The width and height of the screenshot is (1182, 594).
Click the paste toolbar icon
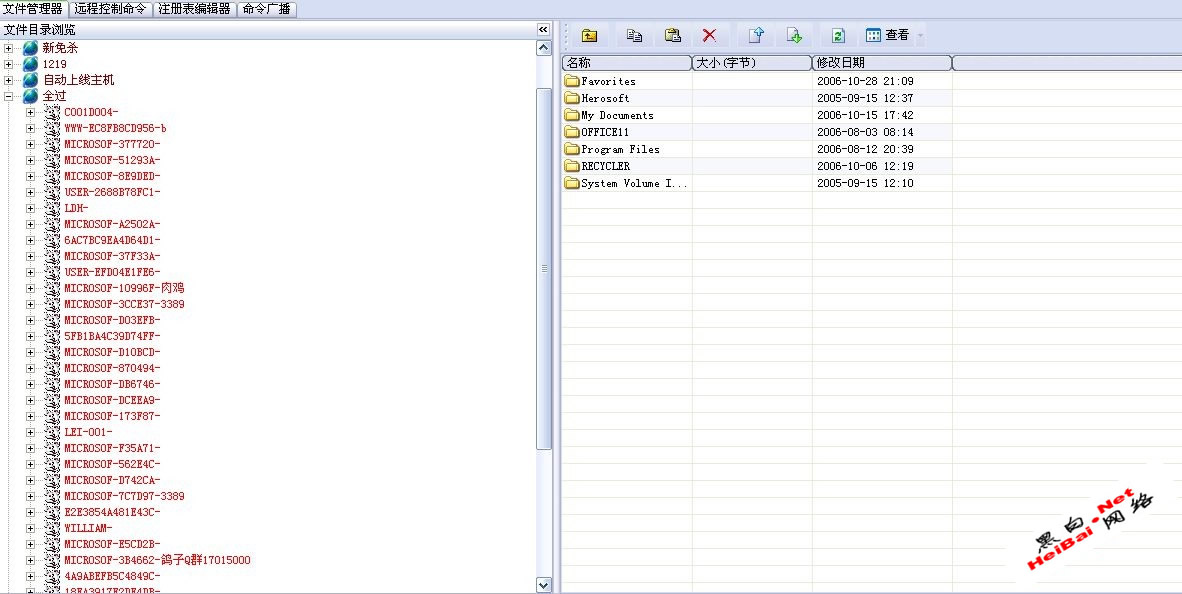click(673, 36)
